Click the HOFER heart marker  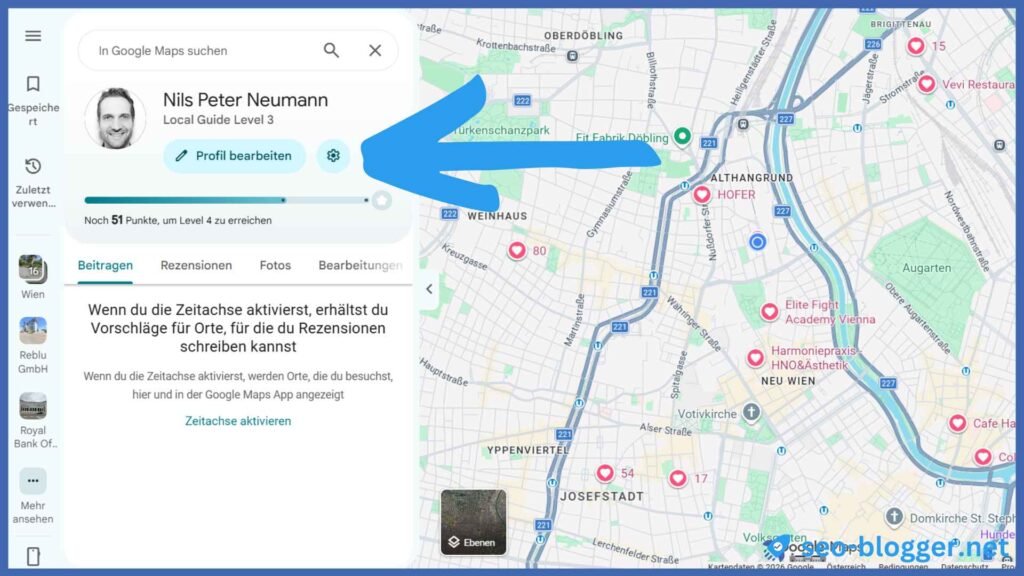[701, 195]
